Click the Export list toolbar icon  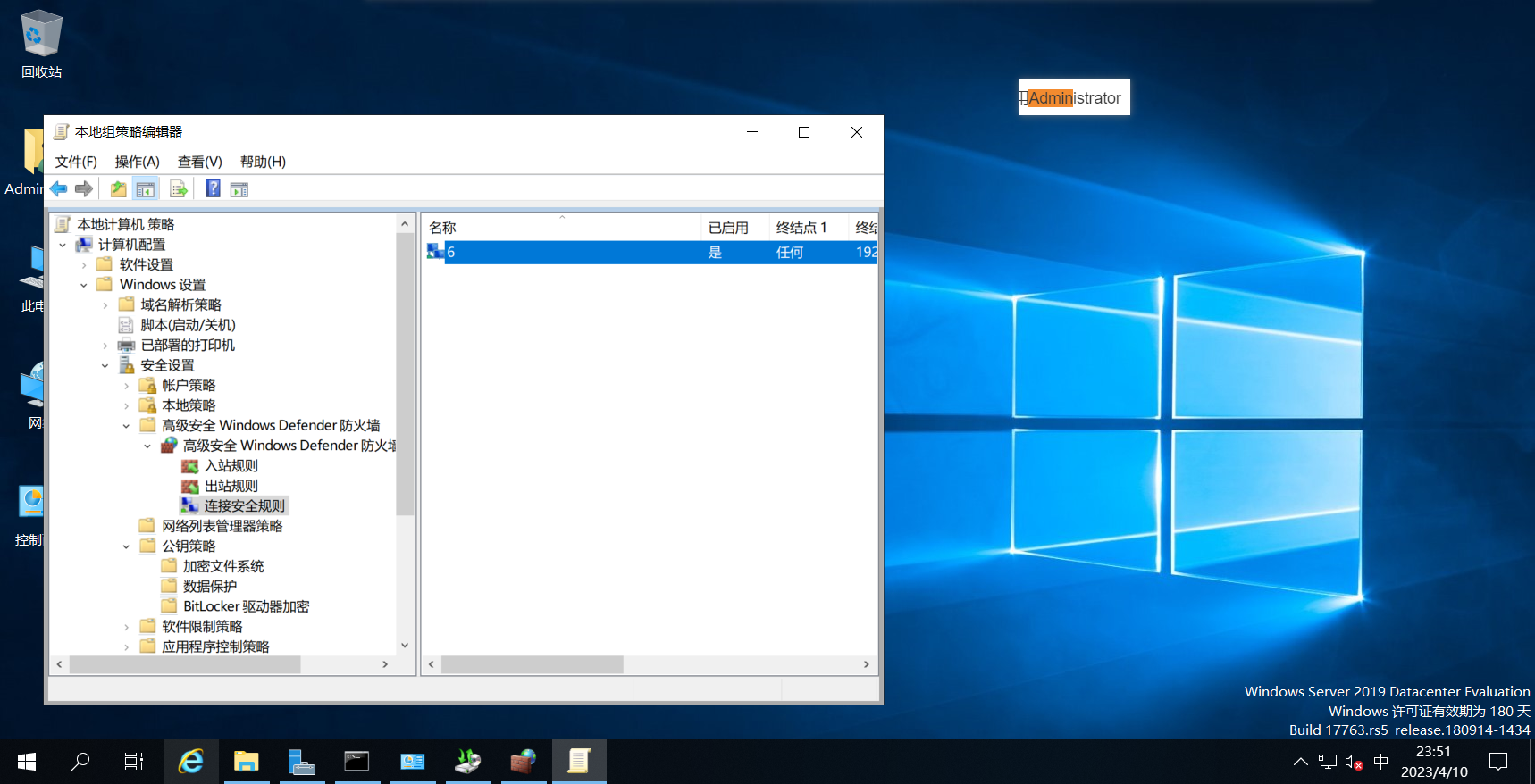179,188
